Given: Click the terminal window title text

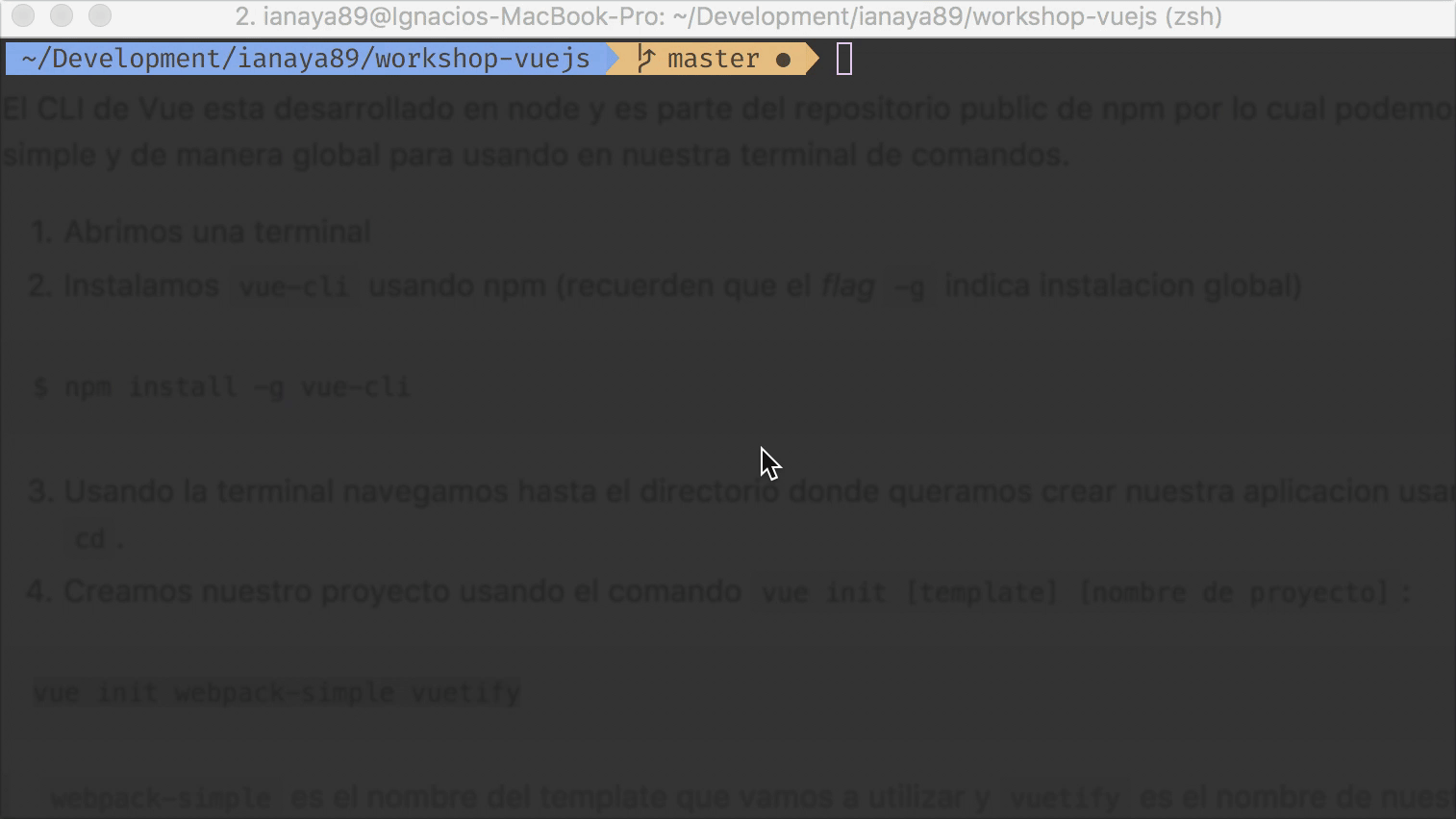Looking at the screenshot, I should point(728,16).
